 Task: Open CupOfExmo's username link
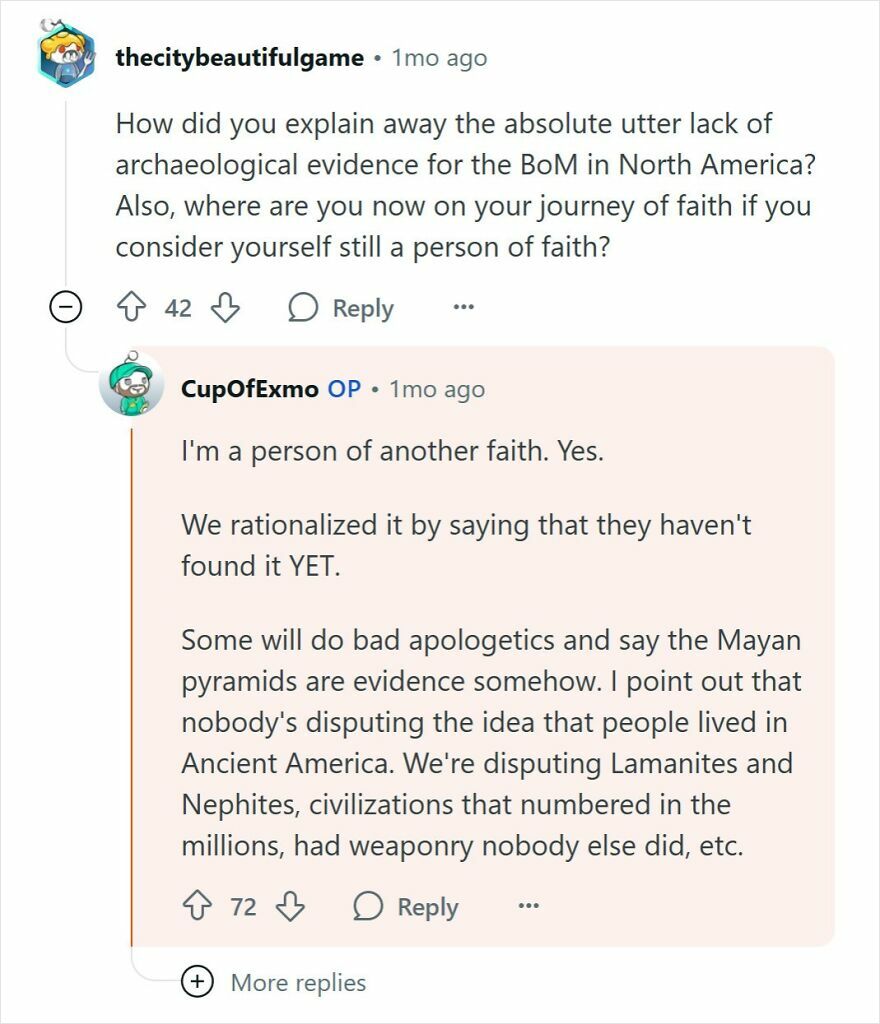(248, 389)
